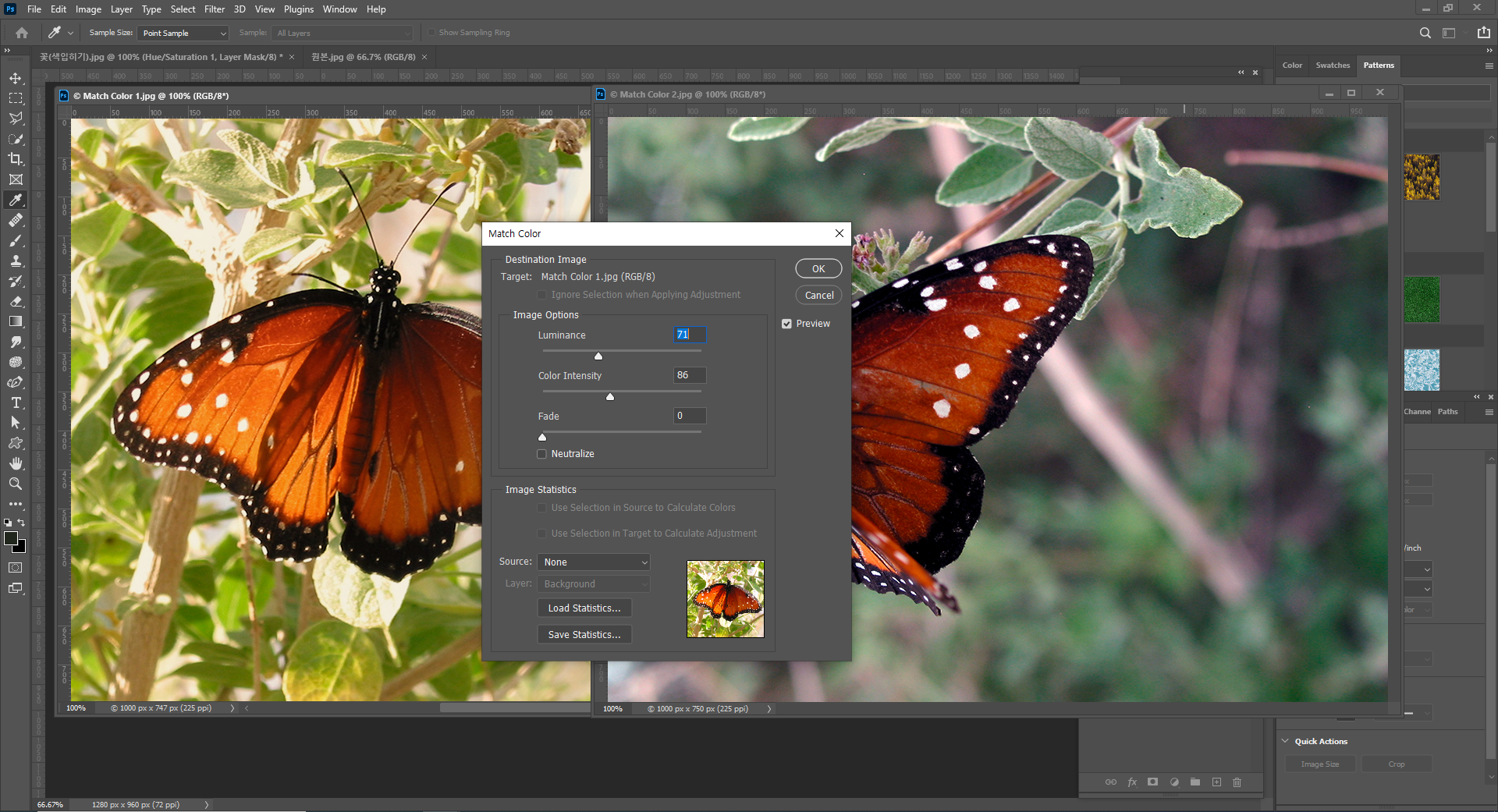Image resolution: width=1498 pixels, height=812 pixels.
Task: Click the Save Statistics button
Action: (584, 635)
